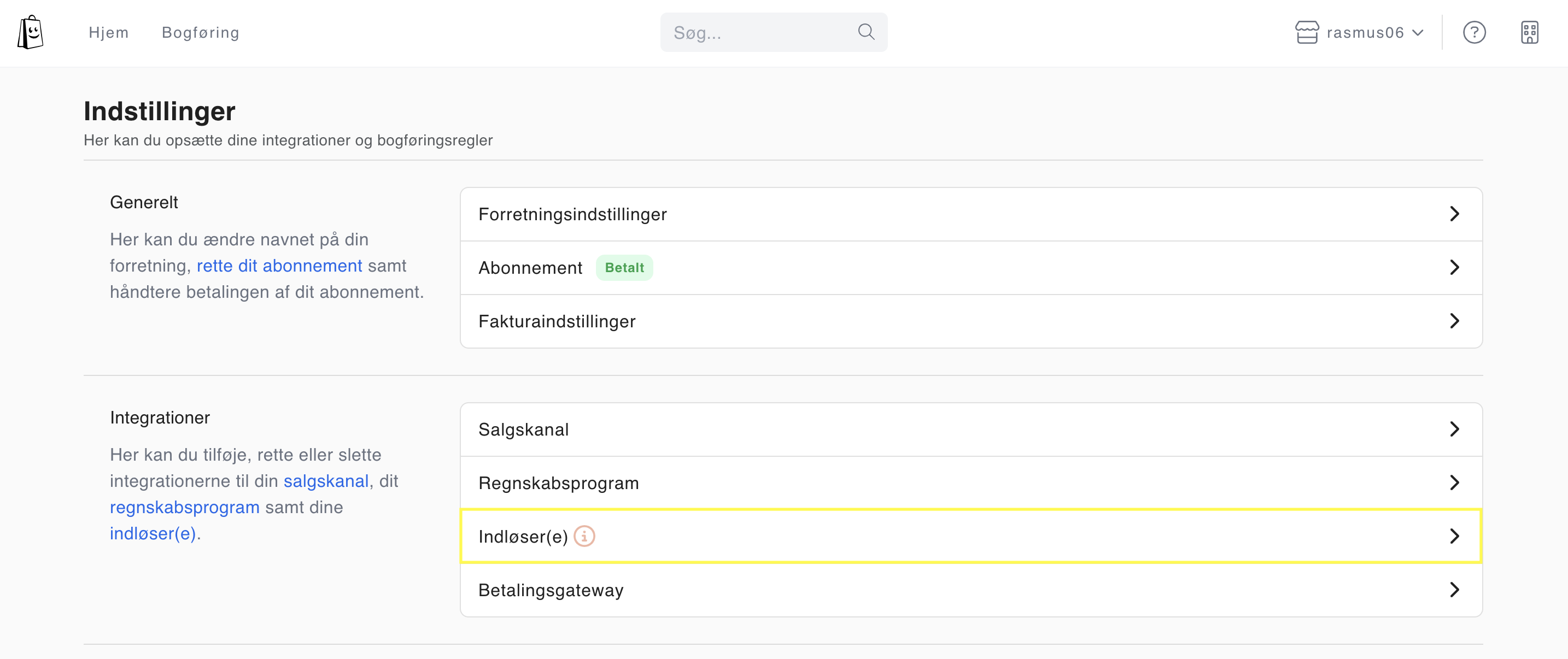Click the Generelt section title

pyautogui.click(x=144, y=202)
